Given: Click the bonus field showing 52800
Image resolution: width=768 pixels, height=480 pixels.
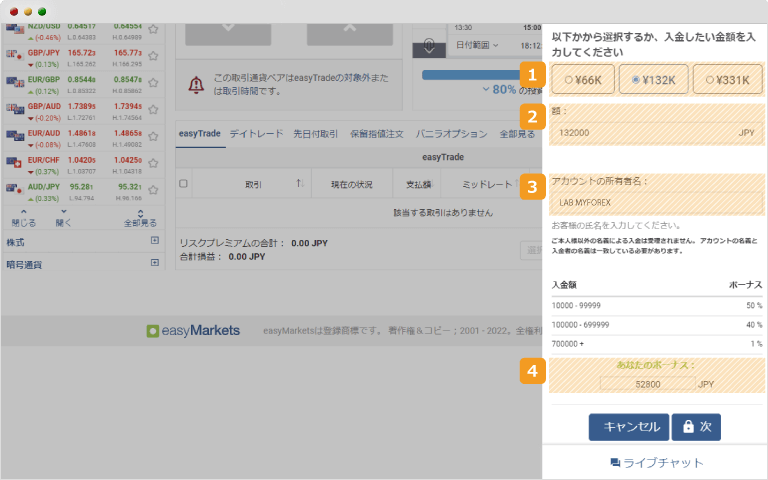Looking at the screenshot, I should 648,384.
